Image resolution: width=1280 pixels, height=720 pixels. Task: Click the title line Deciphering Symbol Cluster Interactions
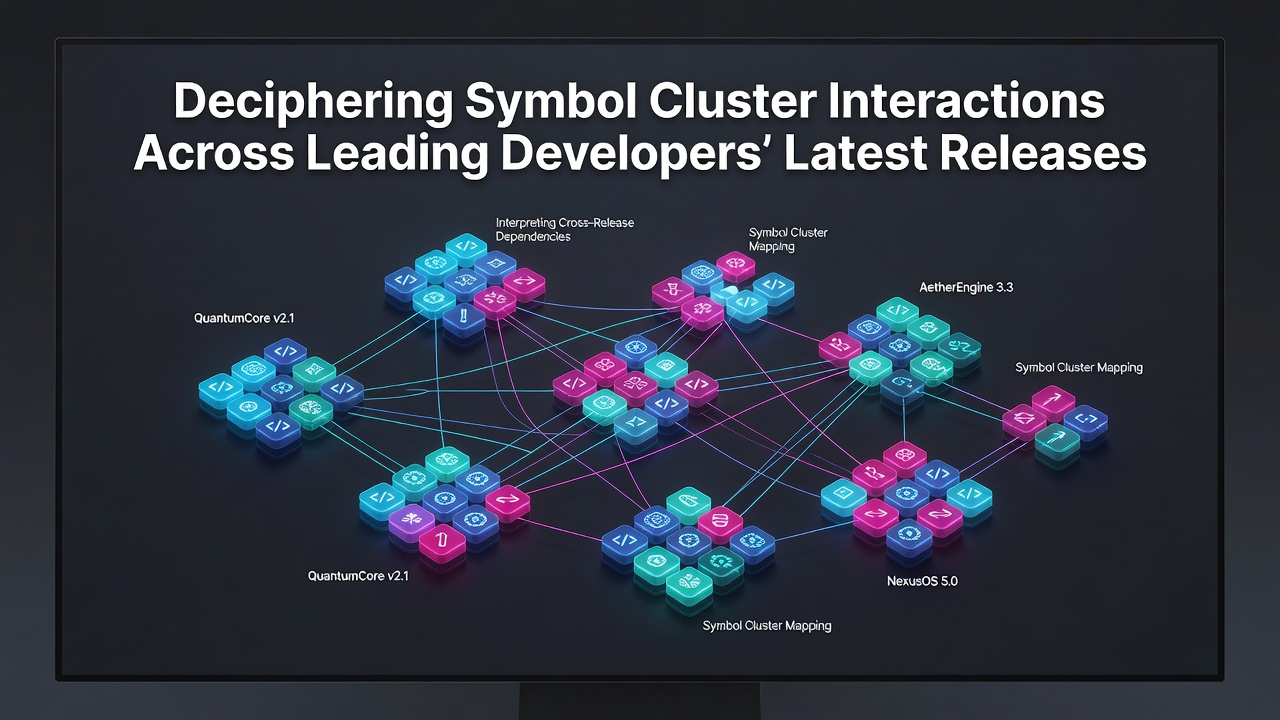(640, 104)
